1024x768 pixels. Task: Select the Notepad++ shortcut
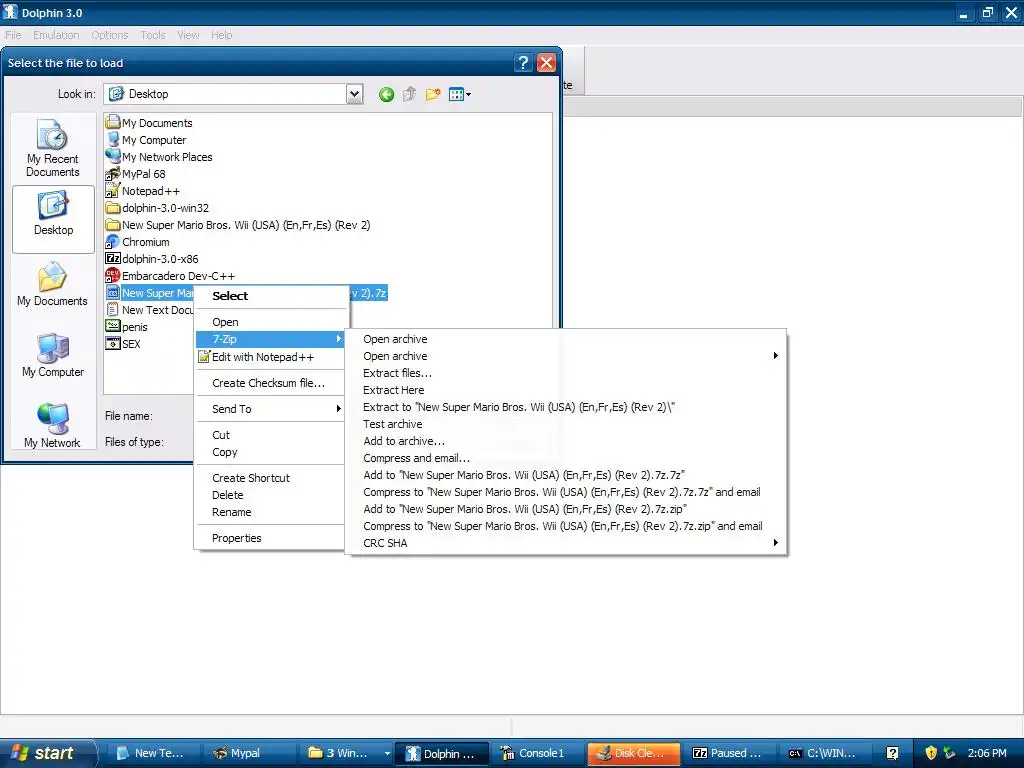pos(142,191)
